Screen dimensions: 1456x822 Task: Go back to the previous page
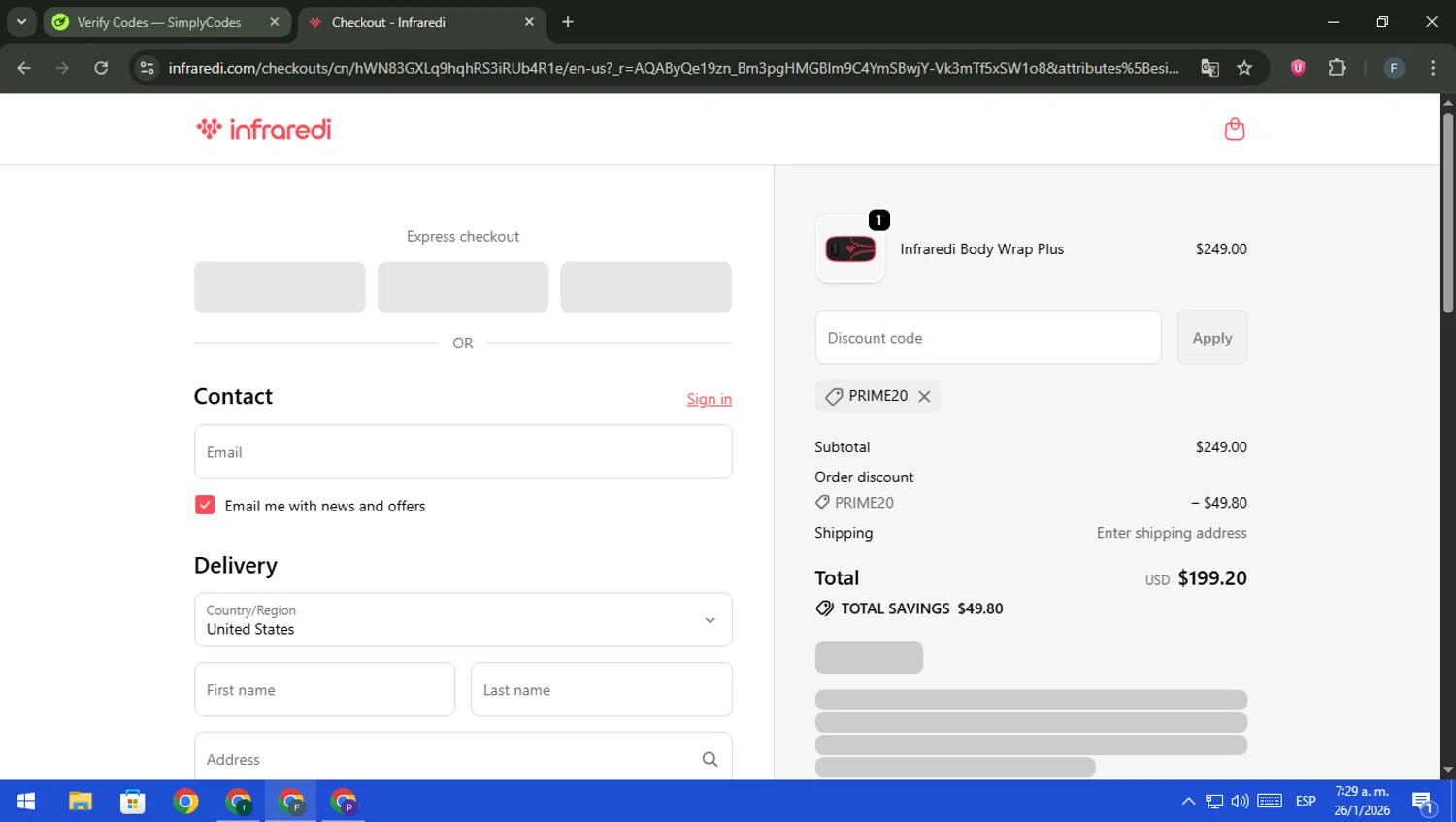(x=24, y=68)
